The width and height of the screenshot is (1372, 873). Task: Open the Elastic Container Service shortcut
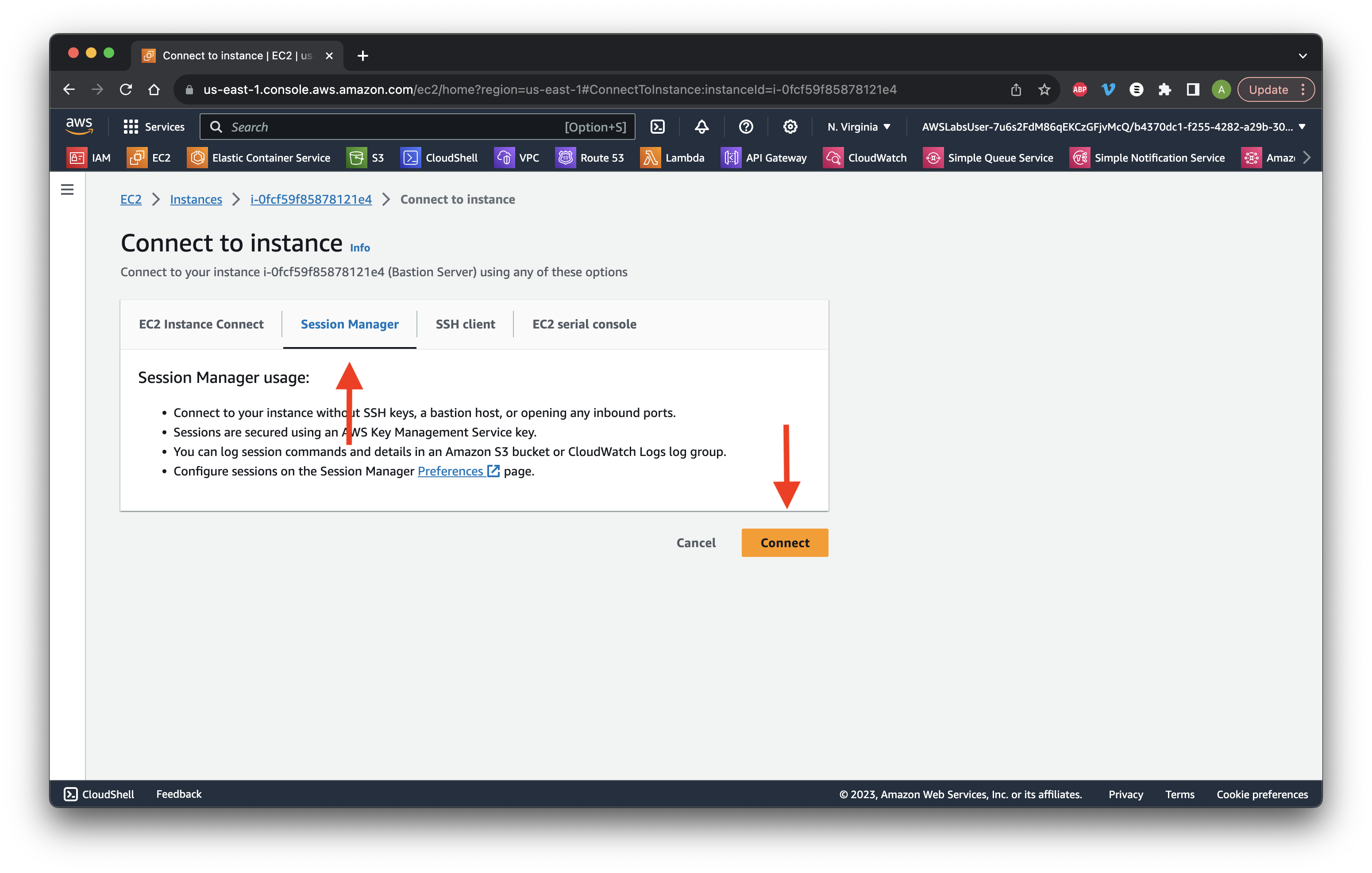point(258,158)
